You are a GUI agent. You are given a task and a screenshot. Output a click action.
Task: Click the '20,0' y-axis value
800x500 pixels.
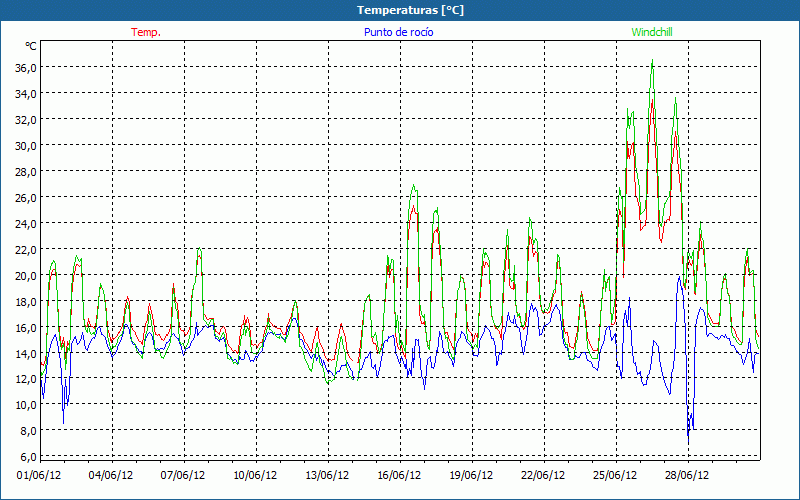[27, 276]
